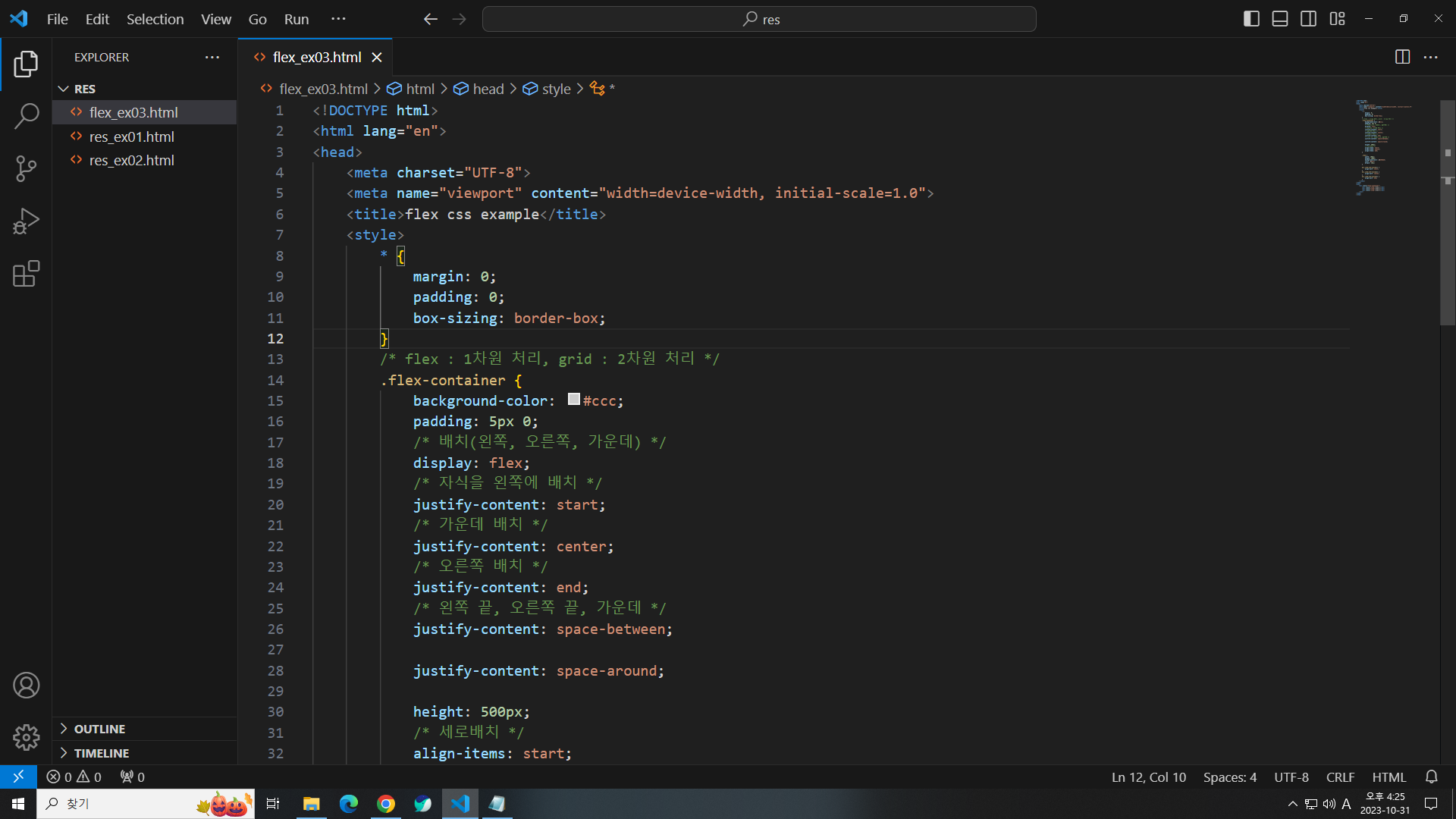Open the Manage settings gear
This screenshot has width=1456, height=819.
[x=27, y=737]
